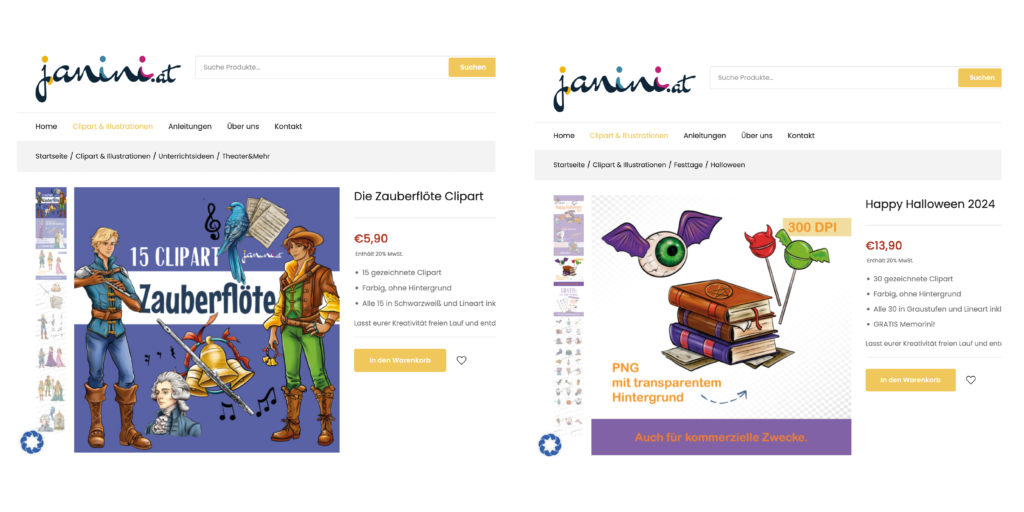1024x512 pixels.
Task: Click the right Suchen search button
Action: click(982, 77)
